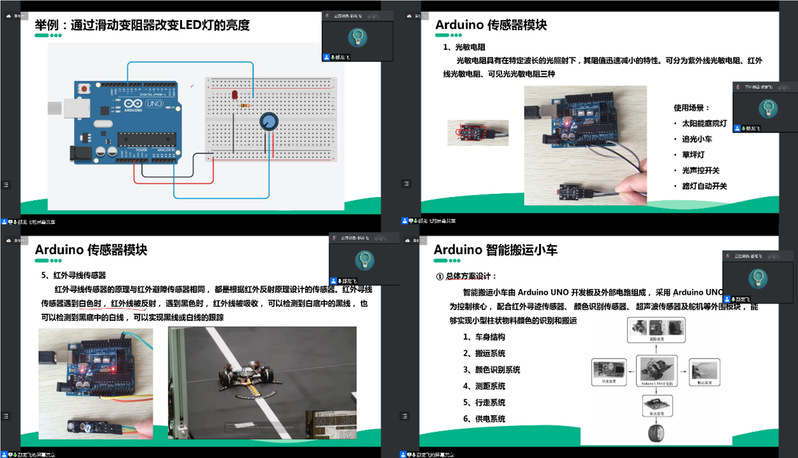
Task: Click the list item '6、供电系统'
Action: 483,419
